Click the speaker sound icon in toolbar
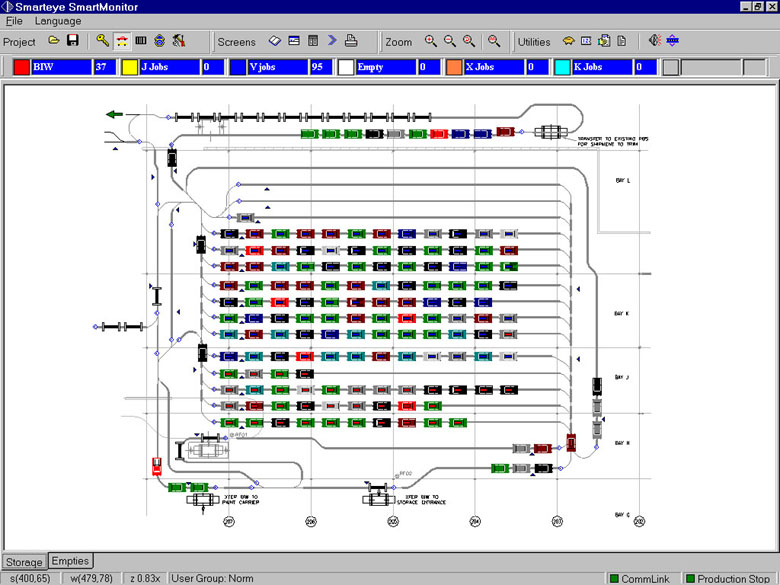This screenshot has height=585, width=780. click(x=654, y=41)
